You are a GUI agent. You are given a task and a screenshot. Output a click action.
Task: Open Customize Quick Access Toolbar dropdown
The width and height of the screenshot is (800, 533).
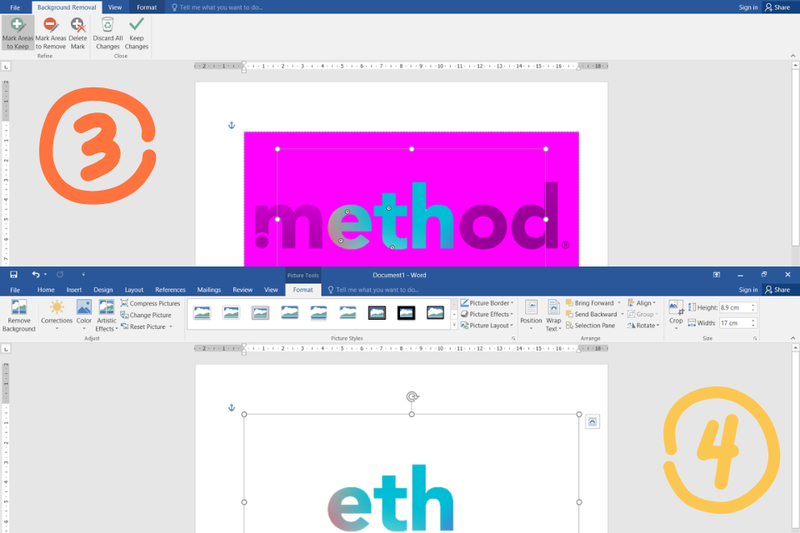(x=83, y=274)
